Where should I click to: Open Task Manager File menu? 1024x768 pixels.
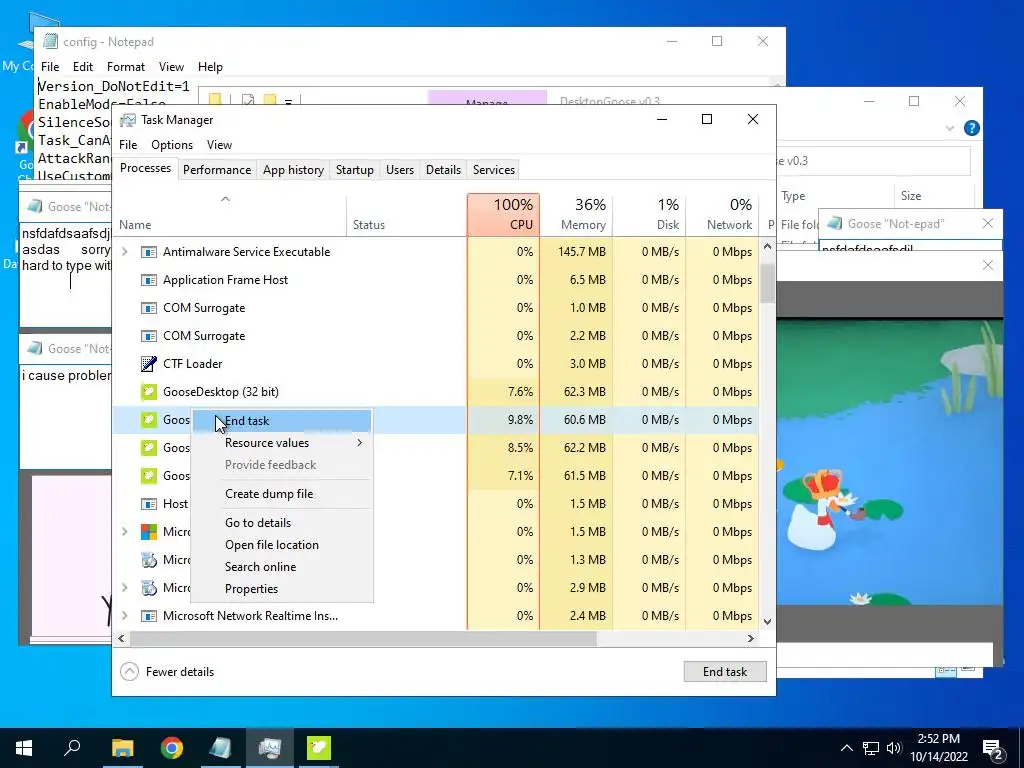tap(128, 145)
